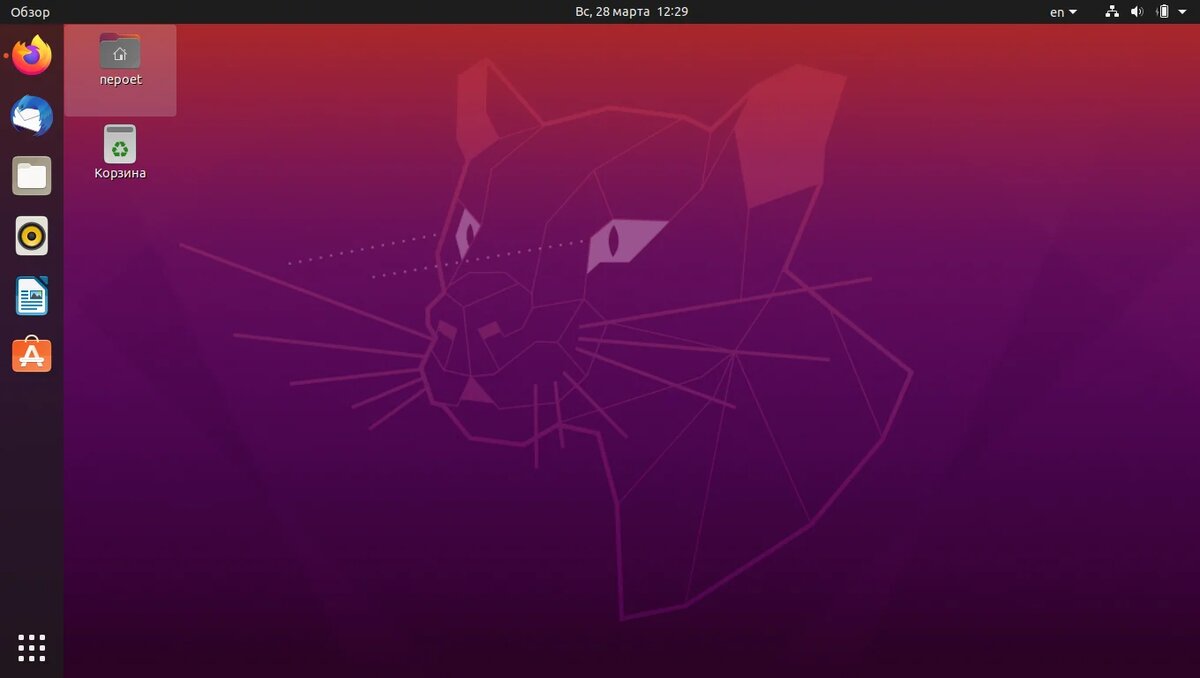Screen dimensions: 1200x678
Task: Open LibreOffice Writer from the dock
Action: (31, 296)
